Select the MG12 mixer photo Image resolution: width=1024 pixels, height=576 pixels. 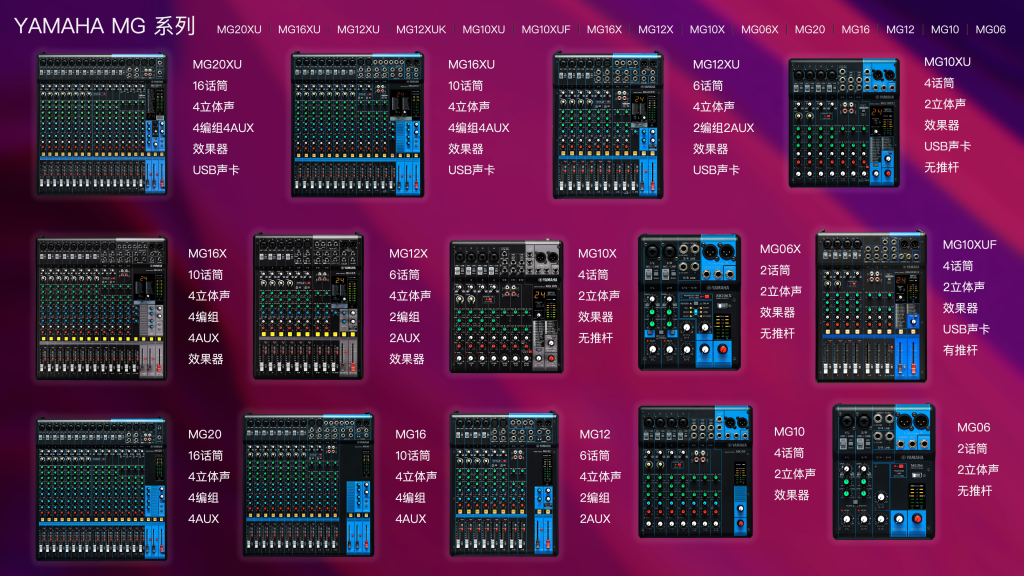505,484
